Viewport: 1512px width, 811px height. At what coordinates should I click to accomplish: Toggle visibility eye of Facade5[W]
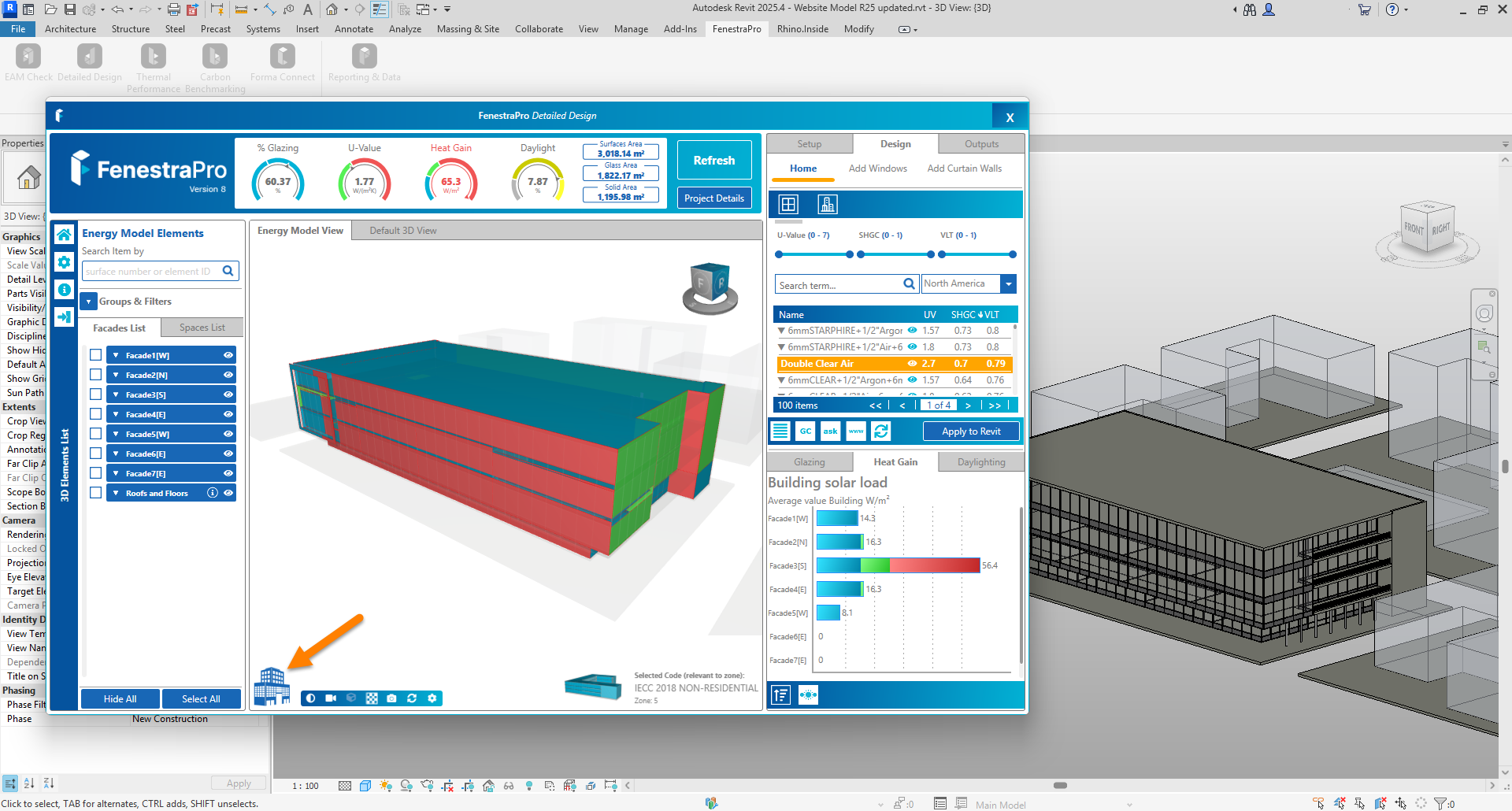click(228, 434)
